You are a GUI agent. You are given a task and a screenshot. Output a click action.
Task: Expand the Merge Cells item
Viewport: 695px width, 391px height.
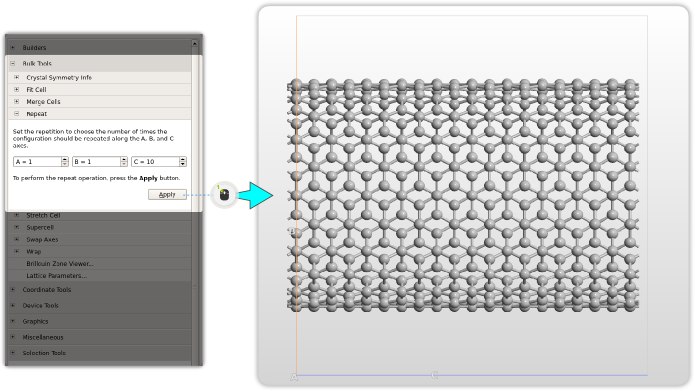(16, 102)
